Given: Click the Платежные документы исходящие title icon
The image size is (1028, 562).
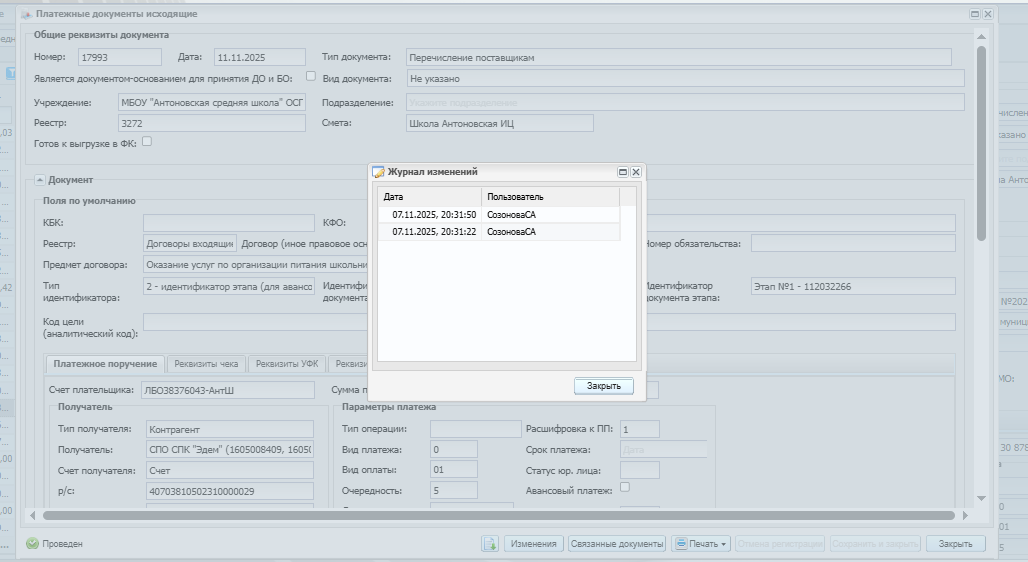Looking at the screenshot, I should tap(27, 14).
